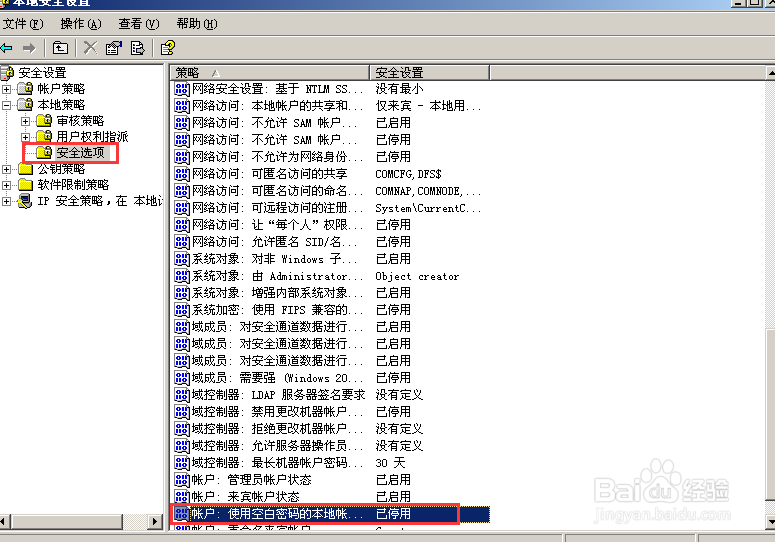Select the 用户权利指派 folder
Viewport: 775px width, 542px height.
click(x=92, y=137)
